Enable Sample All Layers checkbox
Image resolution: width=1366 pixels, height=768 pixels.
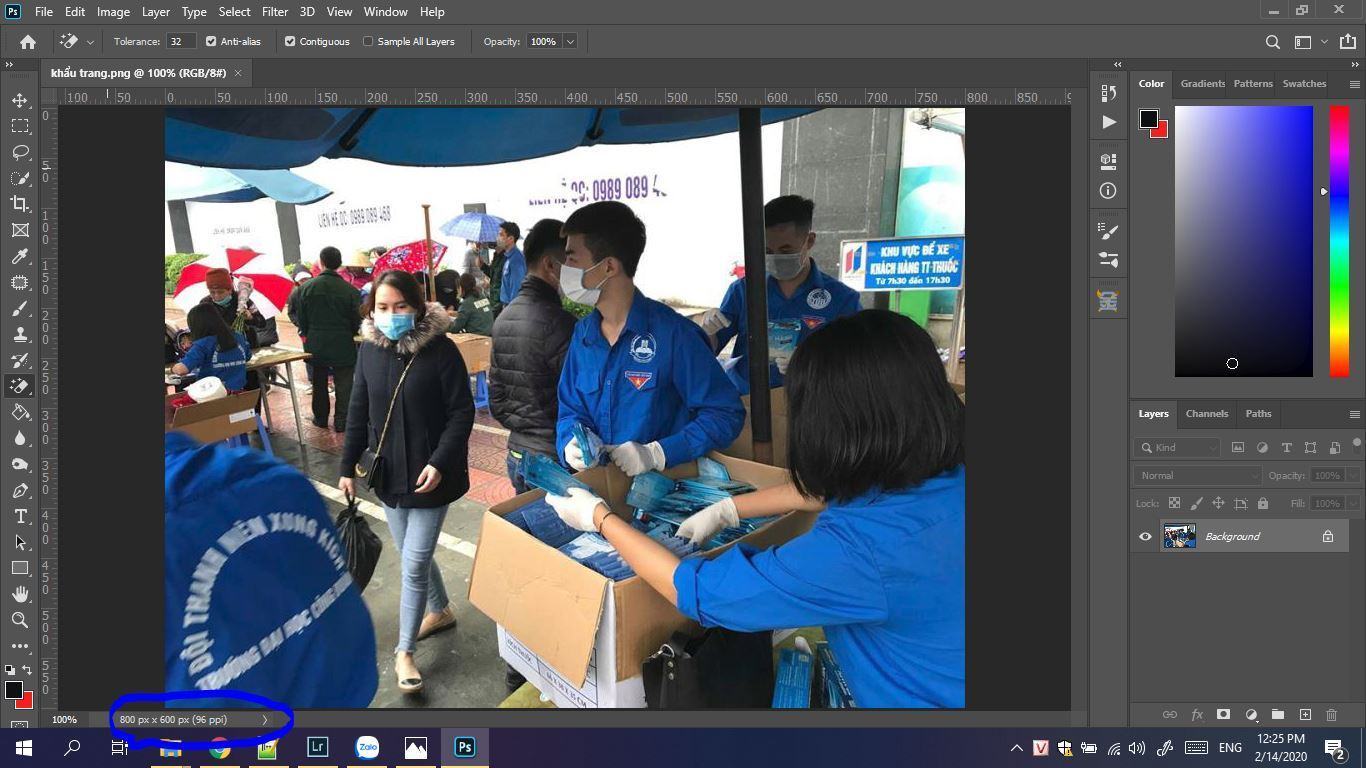coord(368,42)
